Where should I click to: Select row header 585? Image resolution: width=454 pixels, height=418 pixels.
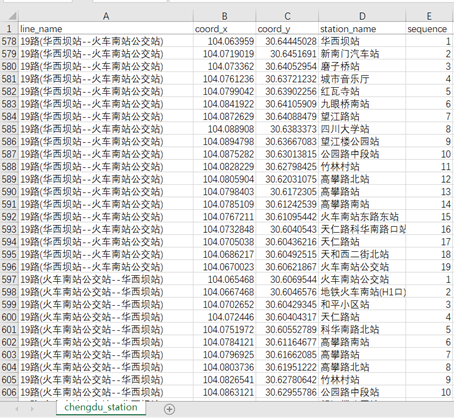pyautogui.click(x=9, y=129)
